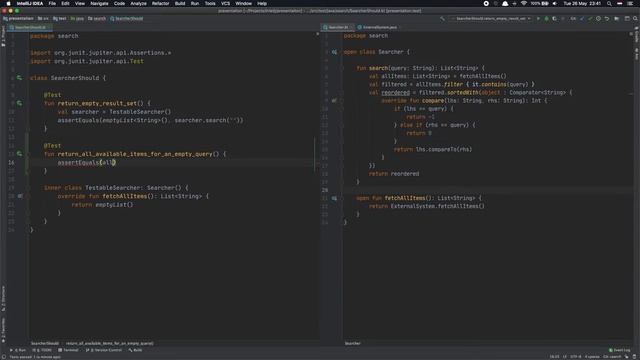Image resolution: width=640 pixels, height=360 pixels.
Task: Open the Build menu
Action: click(180, 3)
